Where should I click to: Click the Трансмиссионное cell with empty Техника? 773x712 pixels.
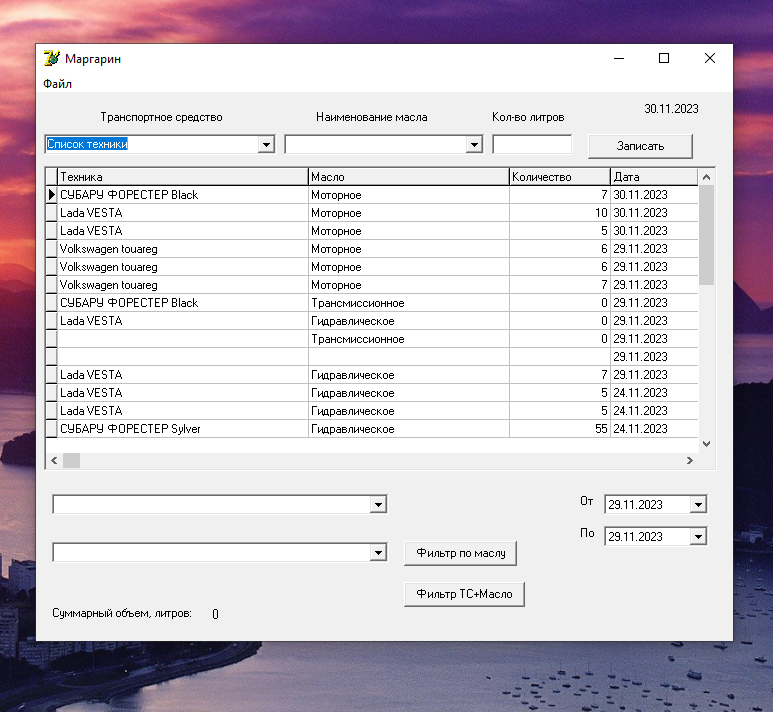(409, 339)
